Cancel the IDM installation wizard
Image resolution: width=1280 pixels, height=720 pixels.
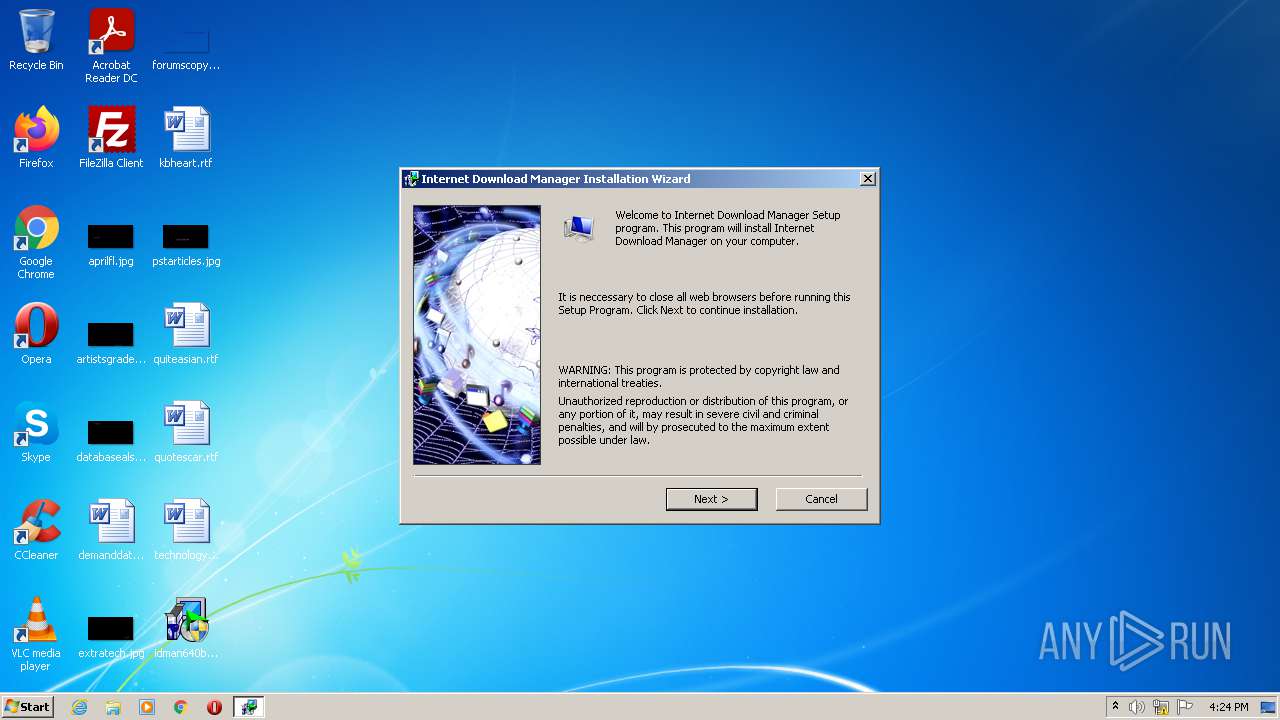(x=821, y=499)
